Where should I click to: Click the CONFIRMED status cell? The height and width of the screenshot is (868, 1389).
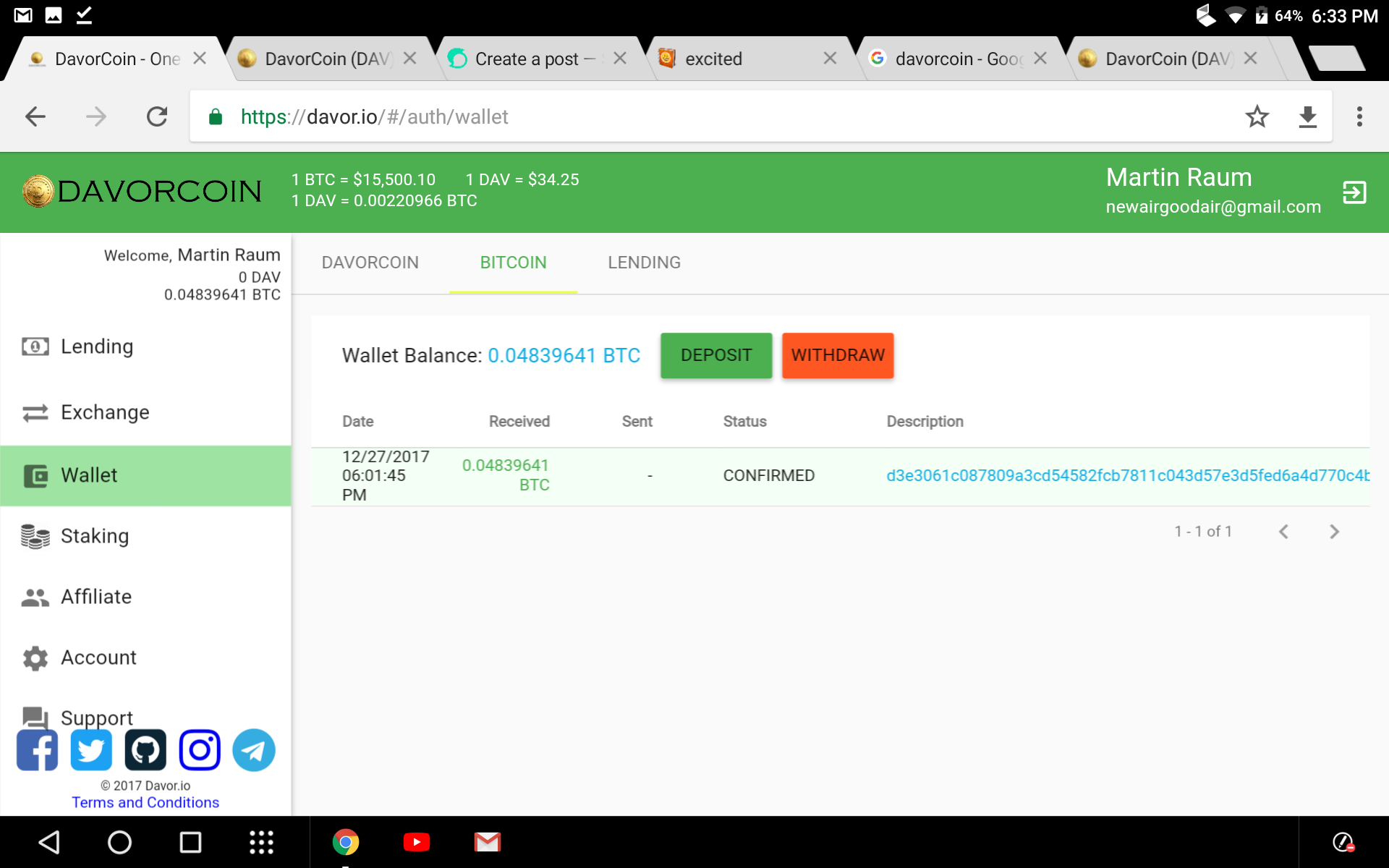[769, 475]
